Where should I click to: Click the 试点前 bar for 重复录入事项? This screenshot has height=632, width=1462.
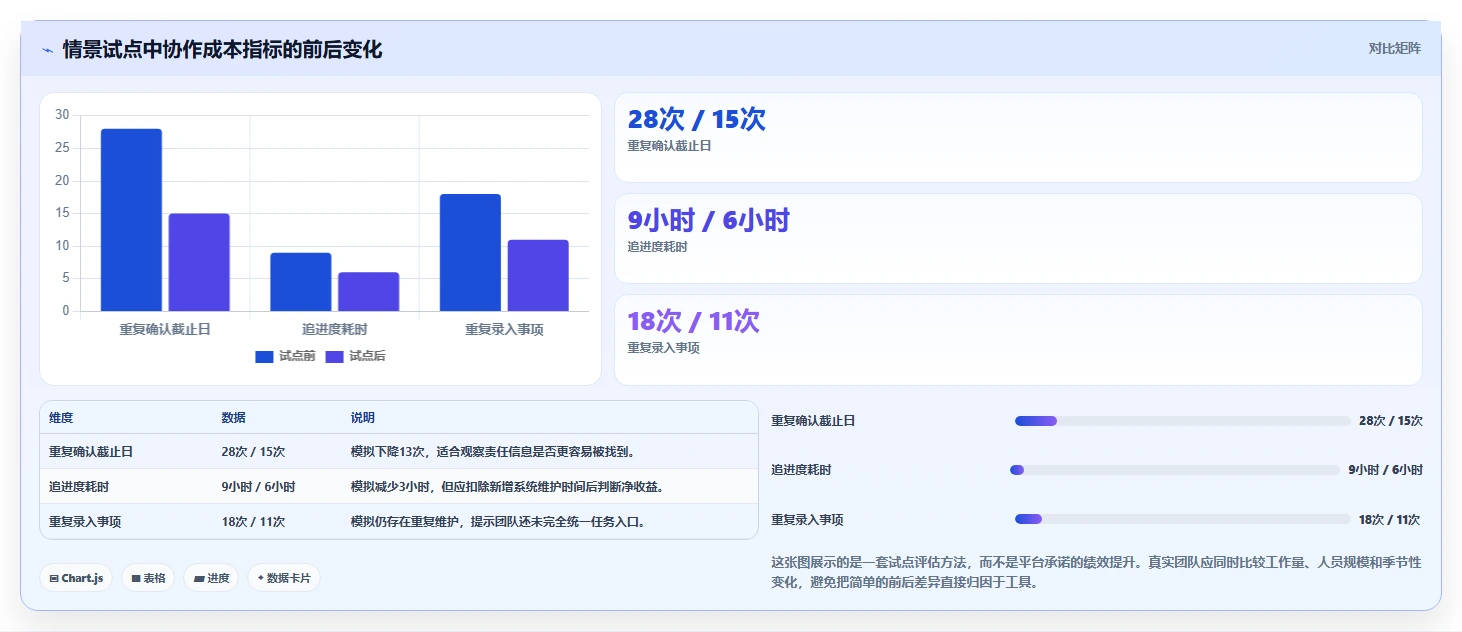tap(470, 253)
